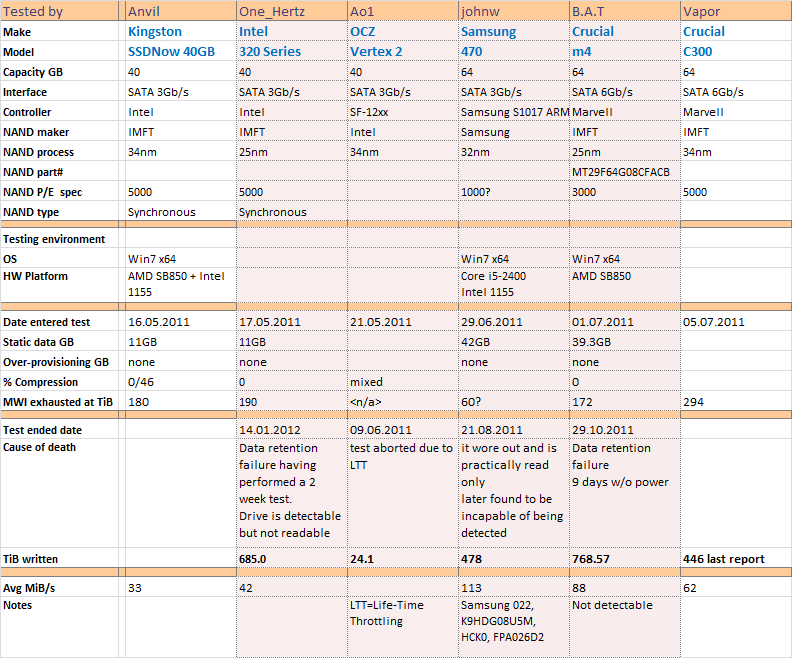The height and width of the screenshot is (658, 792).
Task: Select the B.A.T tester cell
Action: [x=625, y=11]
